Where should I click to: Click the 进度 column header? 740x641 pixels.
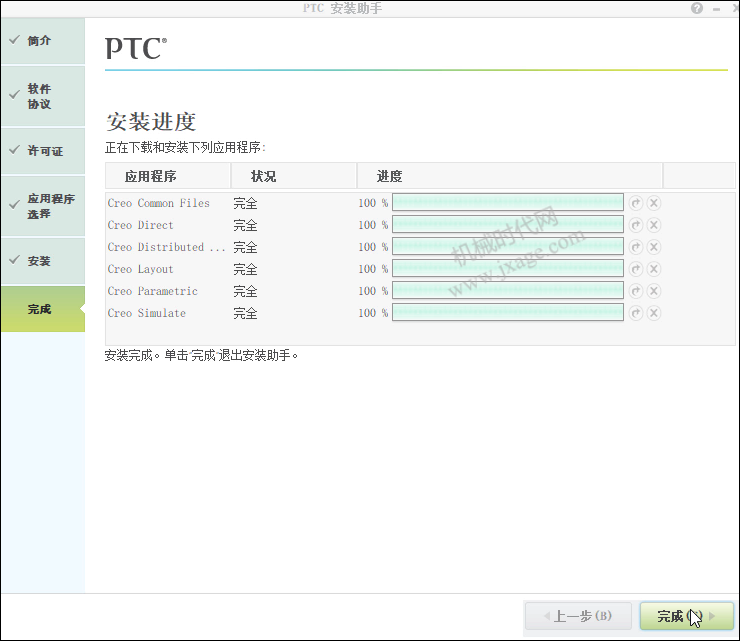pyautogui.click(x=510, y=176)
